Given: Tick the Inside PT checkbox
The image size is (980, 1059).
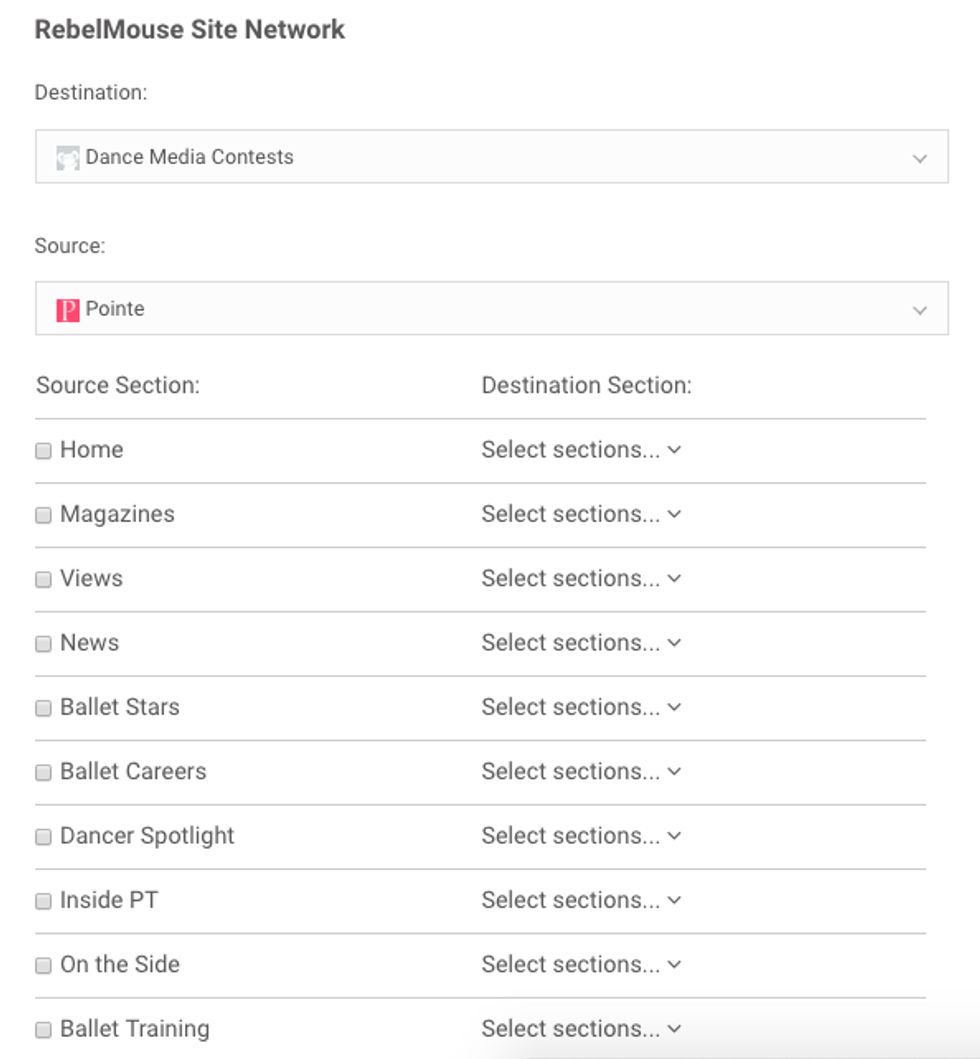Looking at the screenshot, I should [43, 901].
